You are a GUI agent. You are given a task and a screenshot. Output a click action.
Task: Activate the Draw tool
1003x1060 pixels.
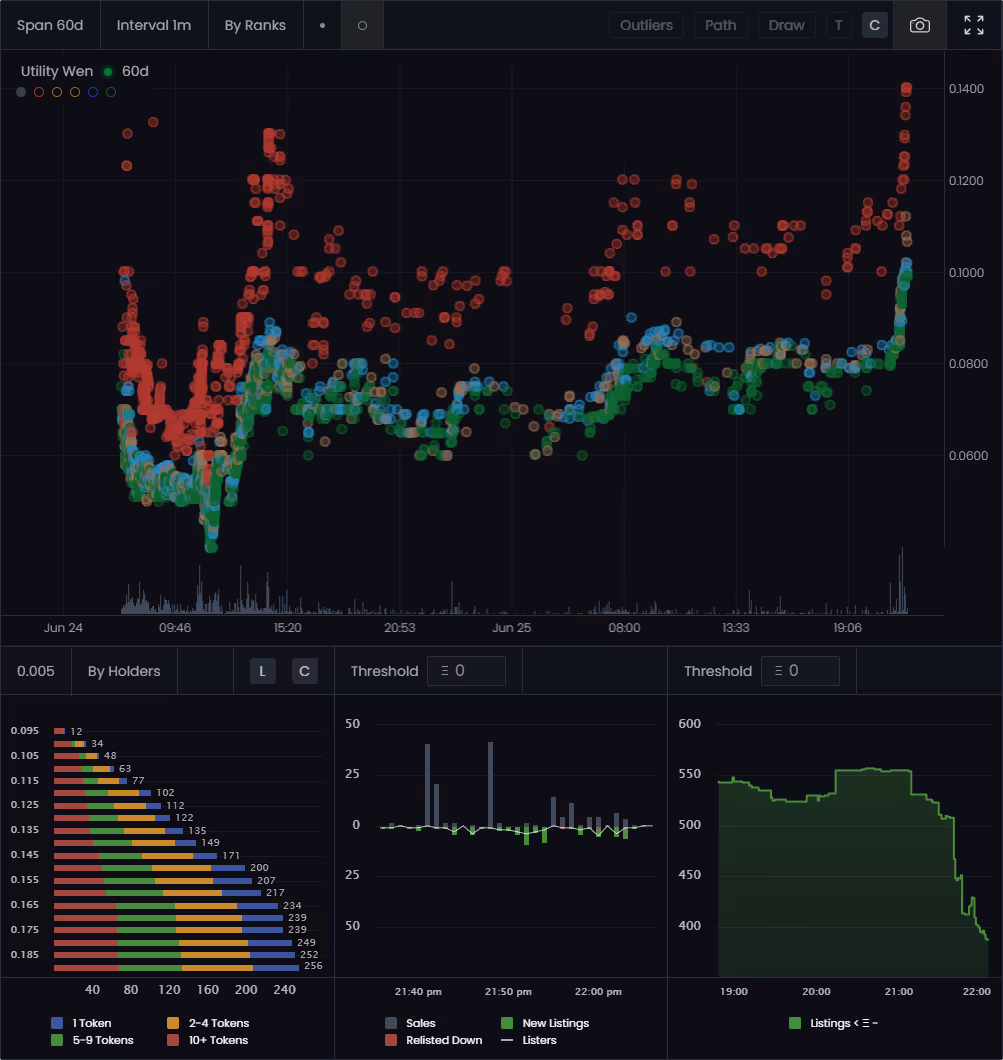tap(786, 25)
